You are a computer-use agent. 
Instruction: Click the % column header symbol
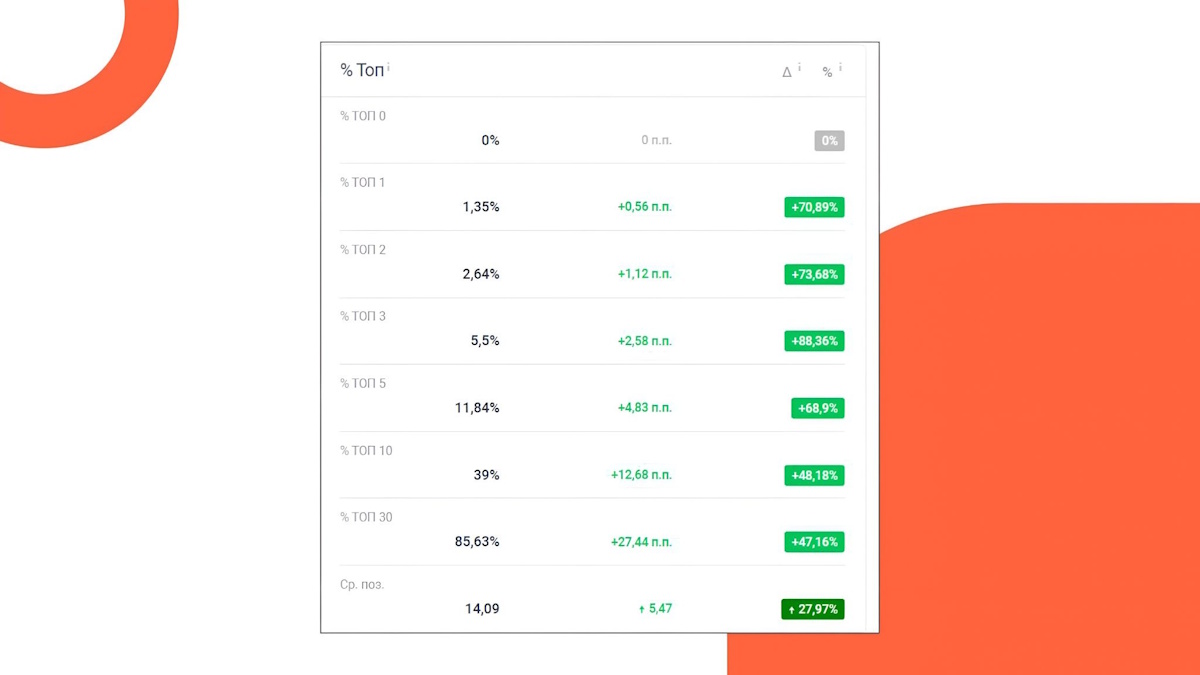pos(827,72)
